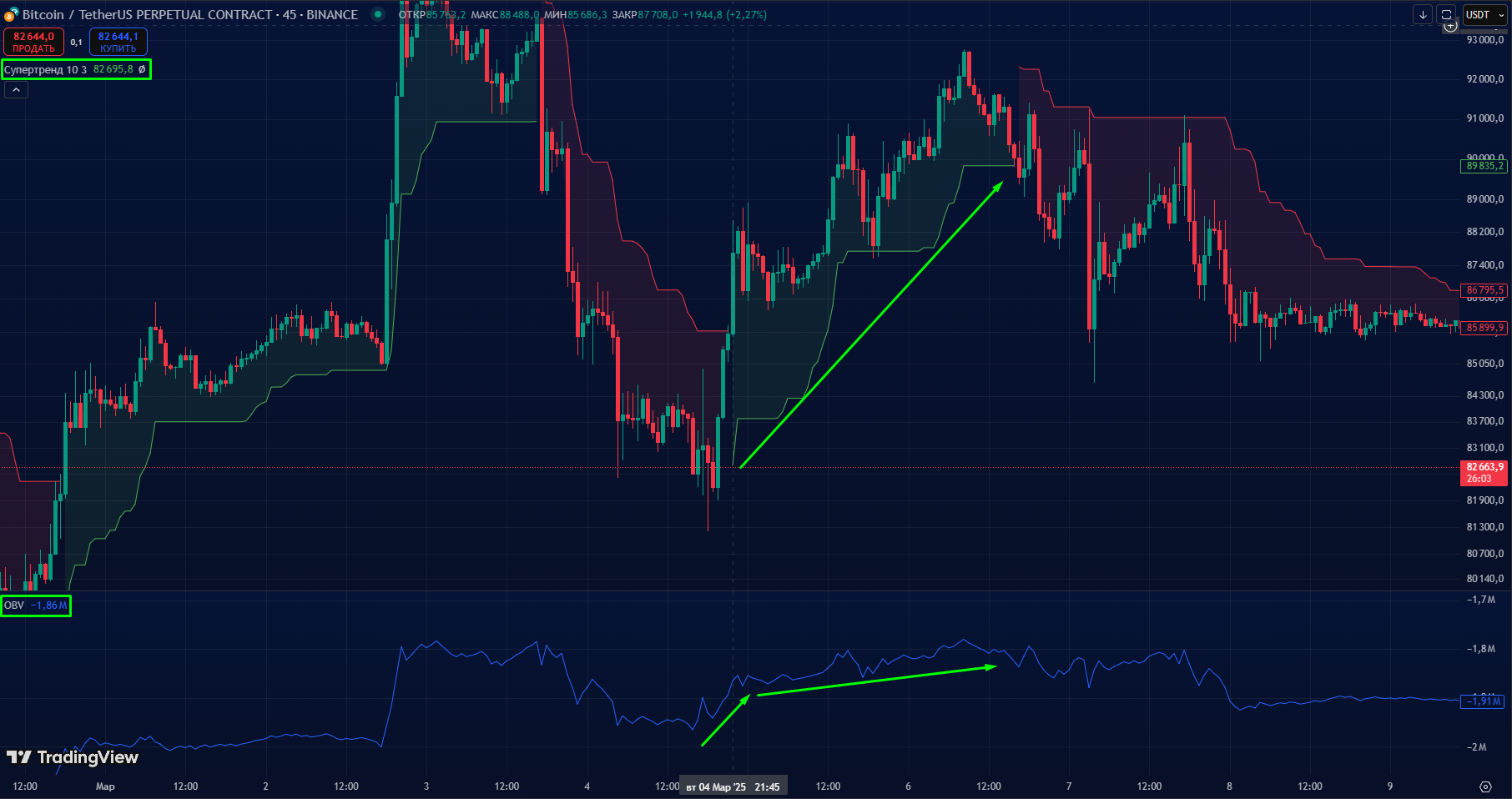Click the plus crosshair icon on price scale
The width and height of the screenshot is (1512, 799).
pyautogui.click(x=1451, y=26)
